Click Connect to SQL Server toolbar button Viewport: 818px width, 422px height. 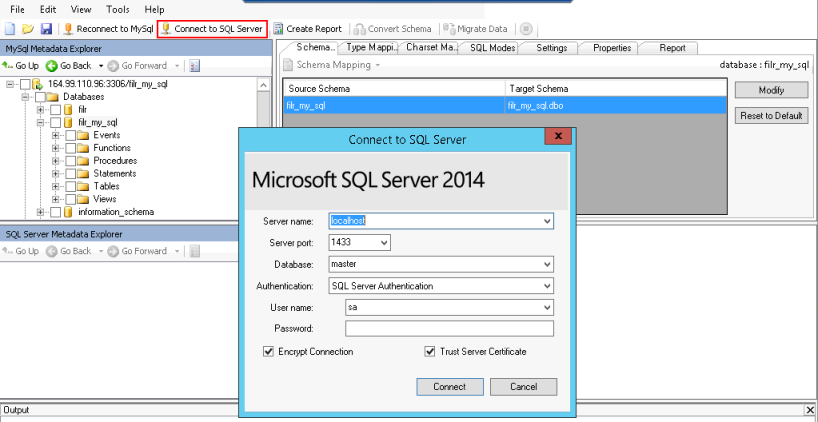click(212, 29)
